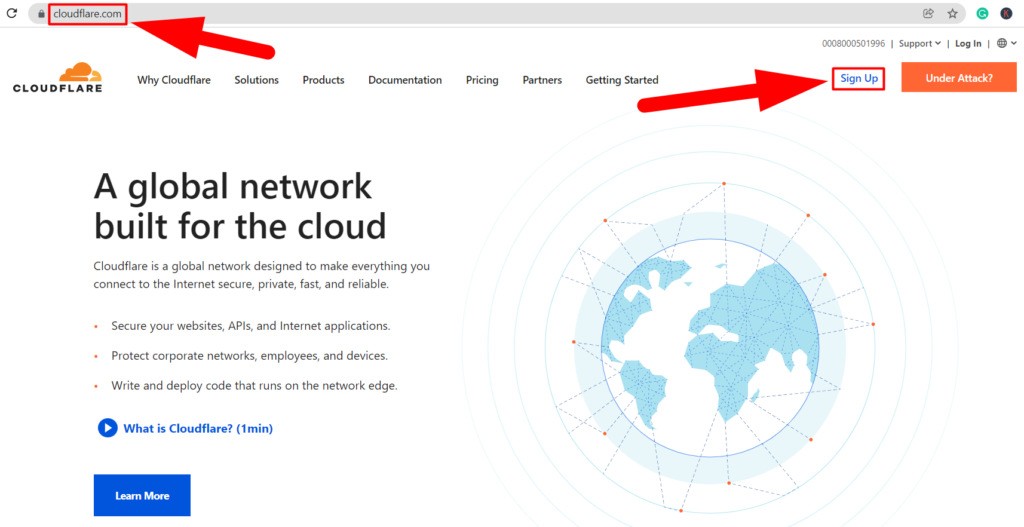1024x527 pixels.
Task: Click text 'Write and deploy code that runs on the network edge.'
Action: pos(254,386)
